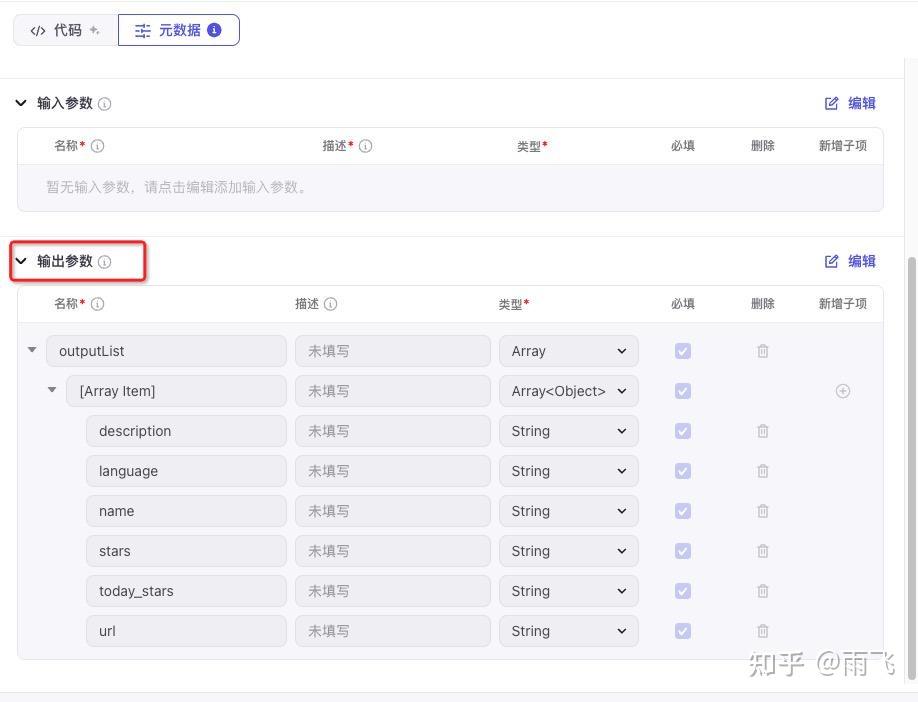Click the add child item icon on [Array Item] row
This screenshot has height=702, width=918.
843,391
